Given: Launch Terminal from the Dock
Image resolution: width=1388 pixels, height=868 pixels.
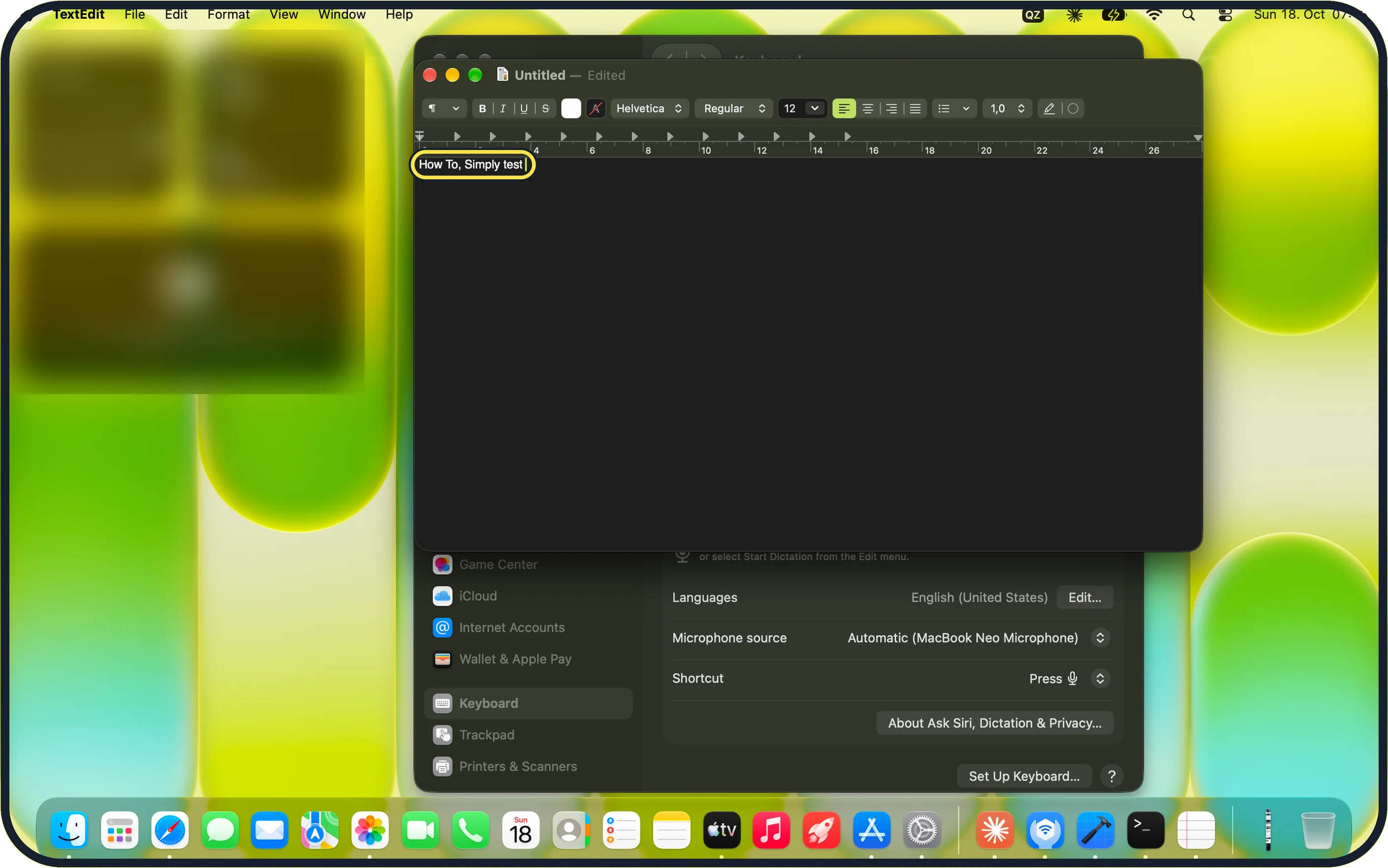Looking at the screenshot, I should coord(1145,830).
